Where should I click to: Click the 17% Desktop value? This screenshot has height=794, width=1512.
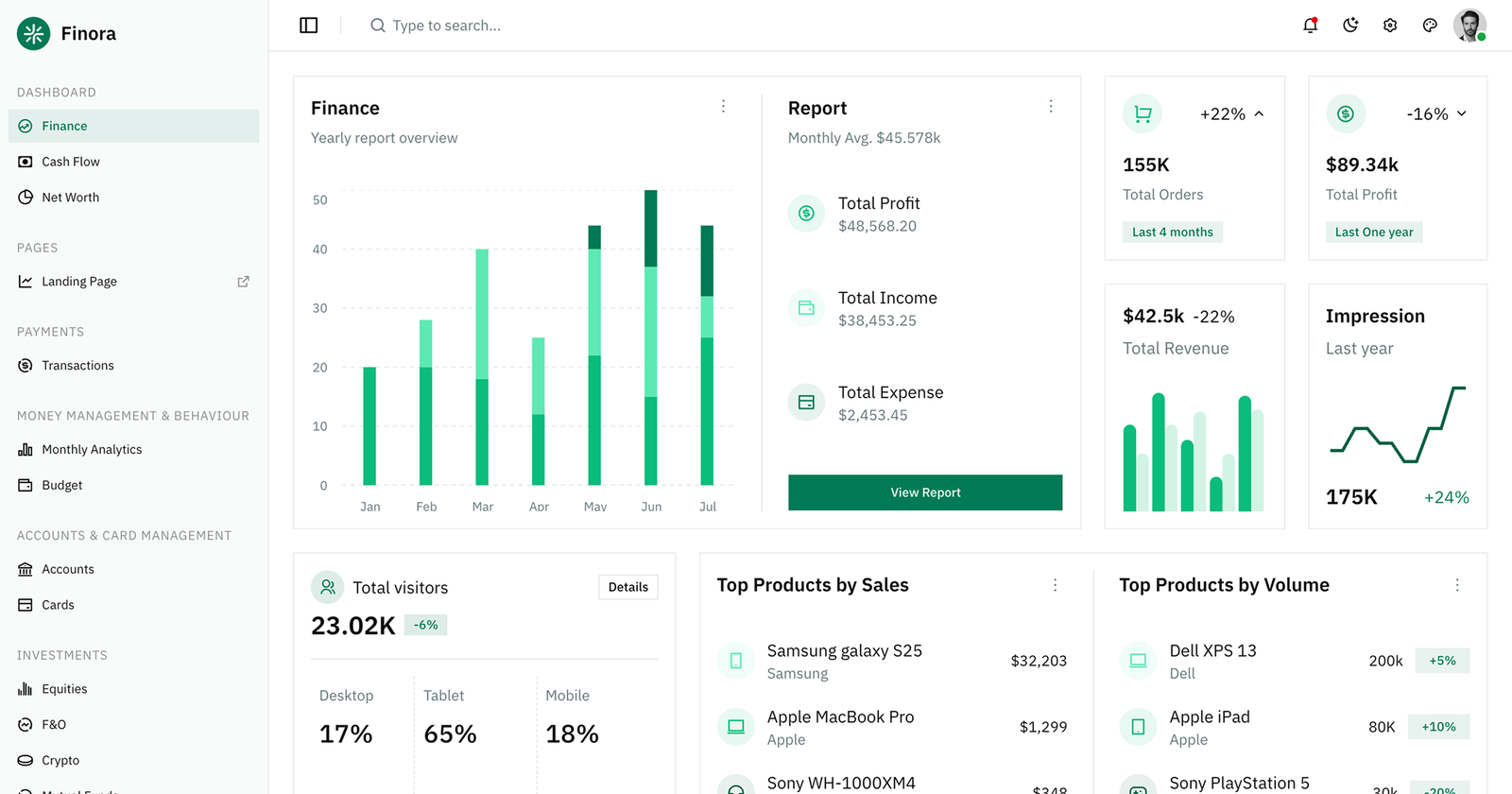pos(346,734)
